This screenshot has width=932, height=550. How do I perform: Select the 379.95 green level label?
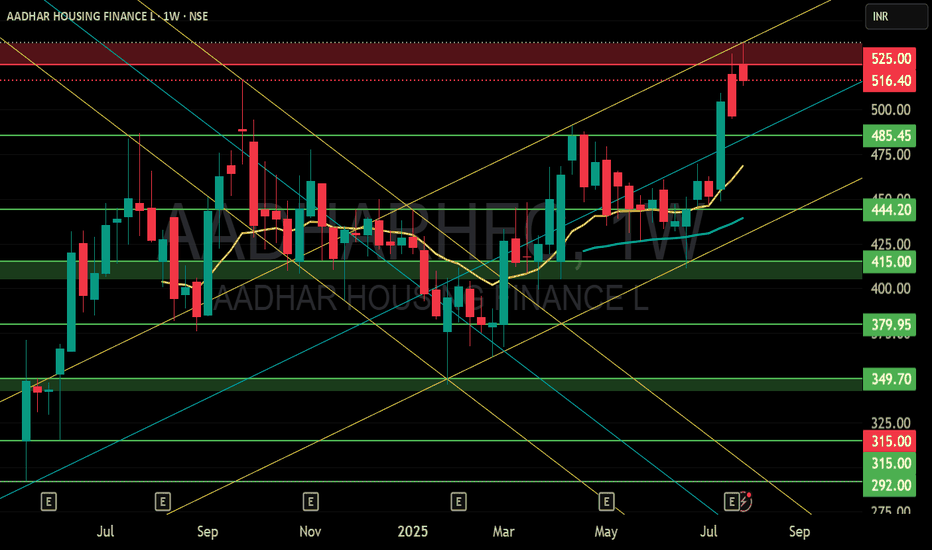[890, 325]
